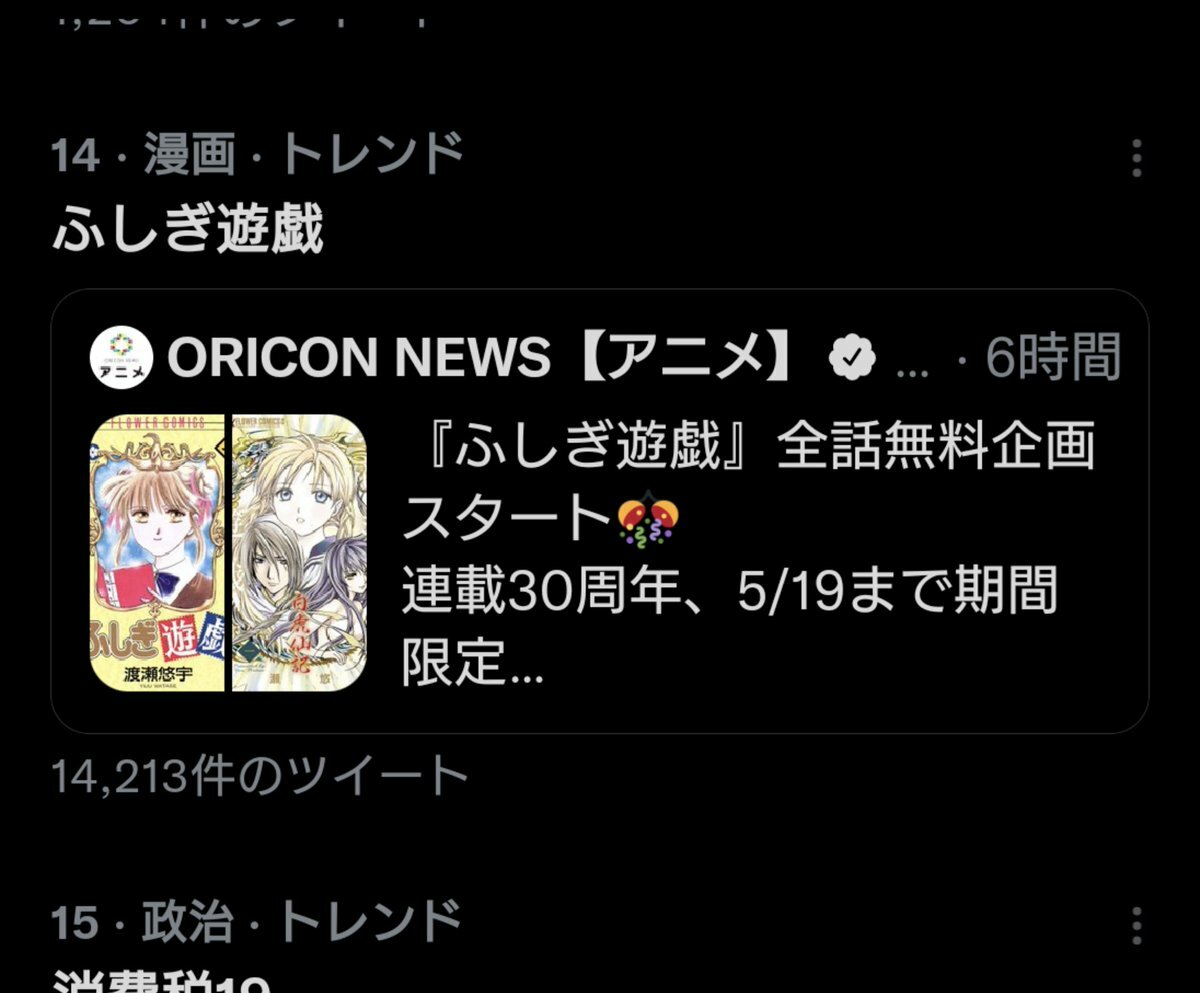Open the 消費税 trending topic below
This screenshot has width=1200, height=993.
coord(162,980)
